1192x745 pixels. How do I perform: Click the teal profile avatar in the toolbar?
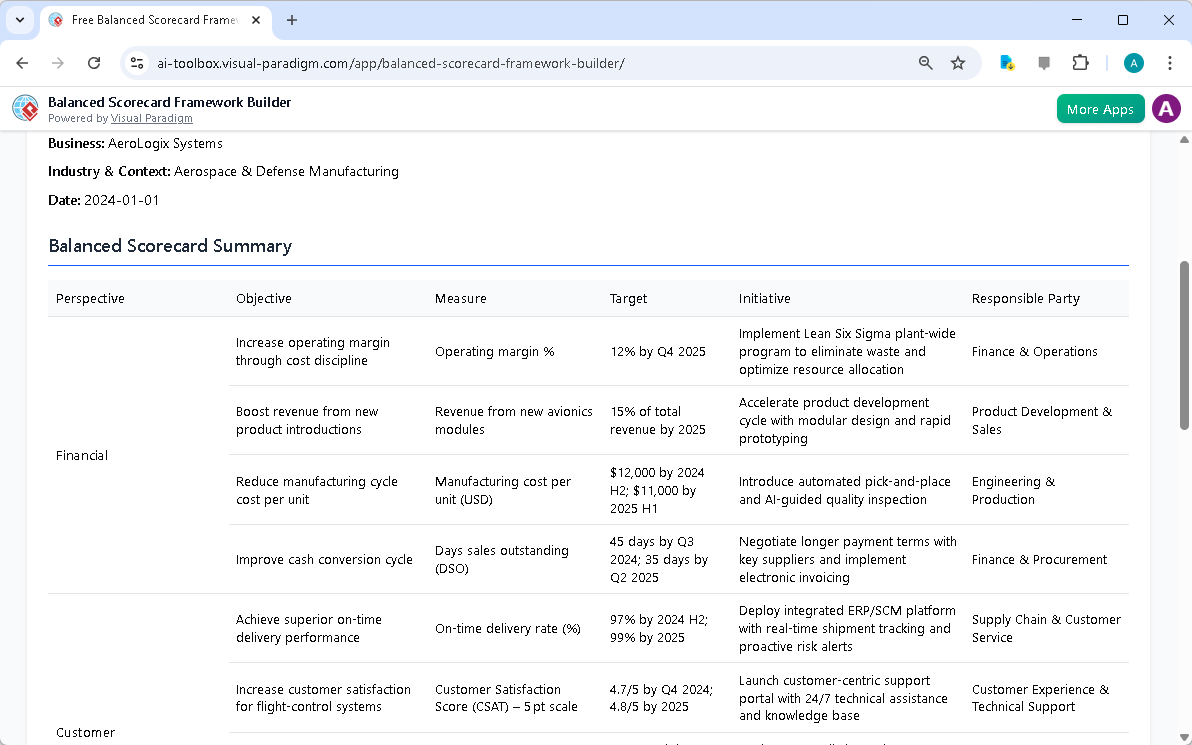point(1133,62)
